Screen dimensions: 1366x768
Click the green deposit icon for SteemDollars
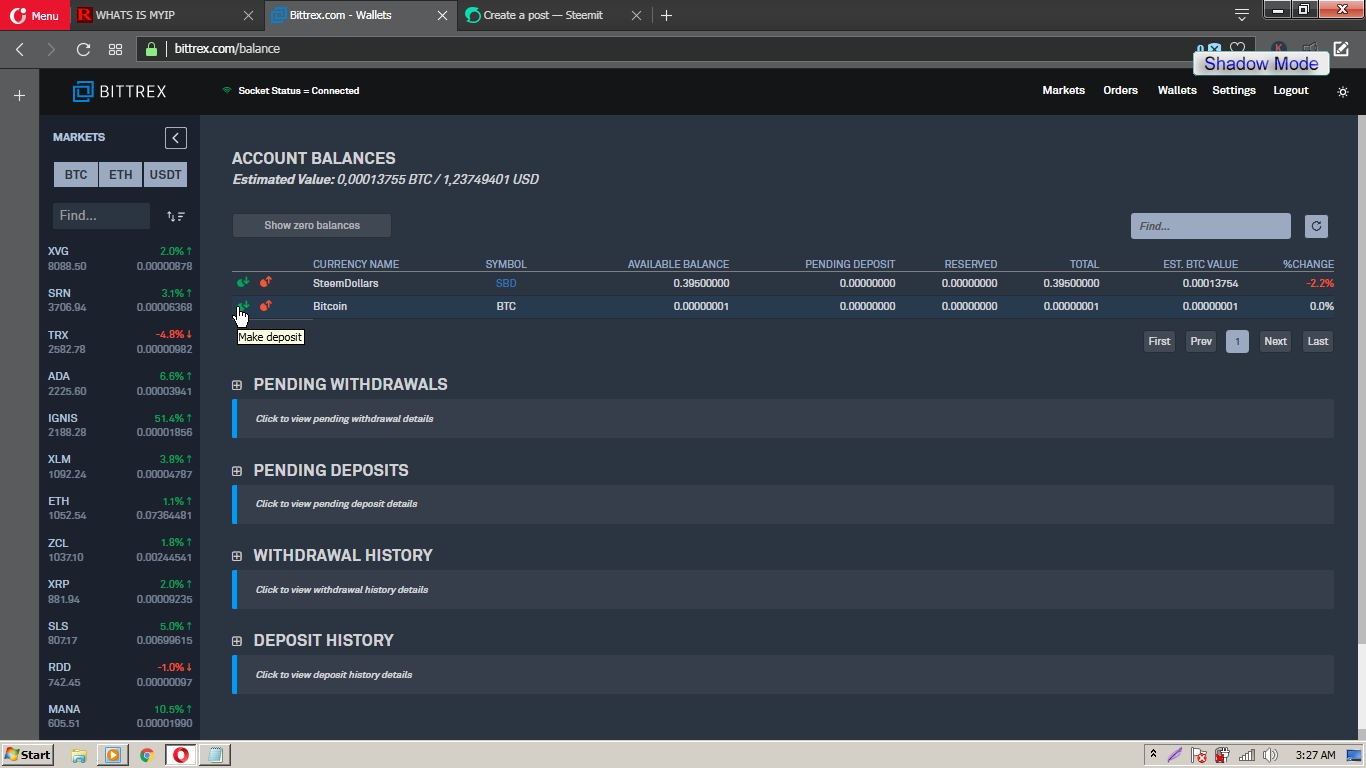pos(242,283)
